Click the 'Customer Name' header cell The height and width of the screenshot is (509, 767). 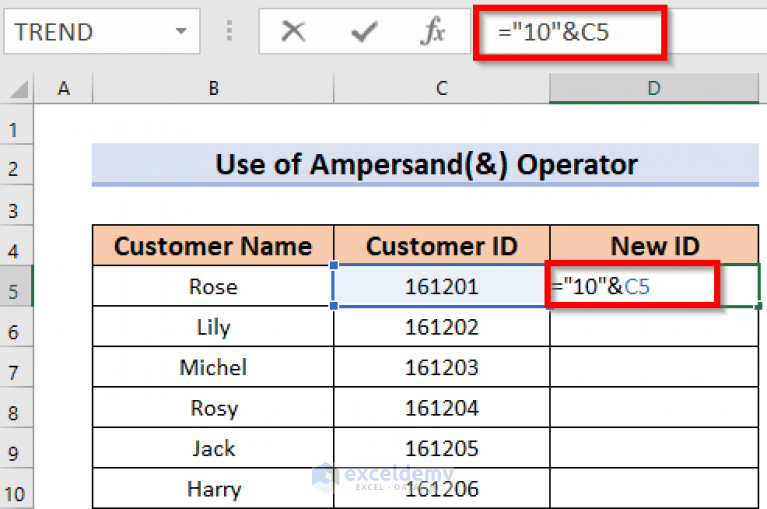pyautogui.click(x=213, y=245)
